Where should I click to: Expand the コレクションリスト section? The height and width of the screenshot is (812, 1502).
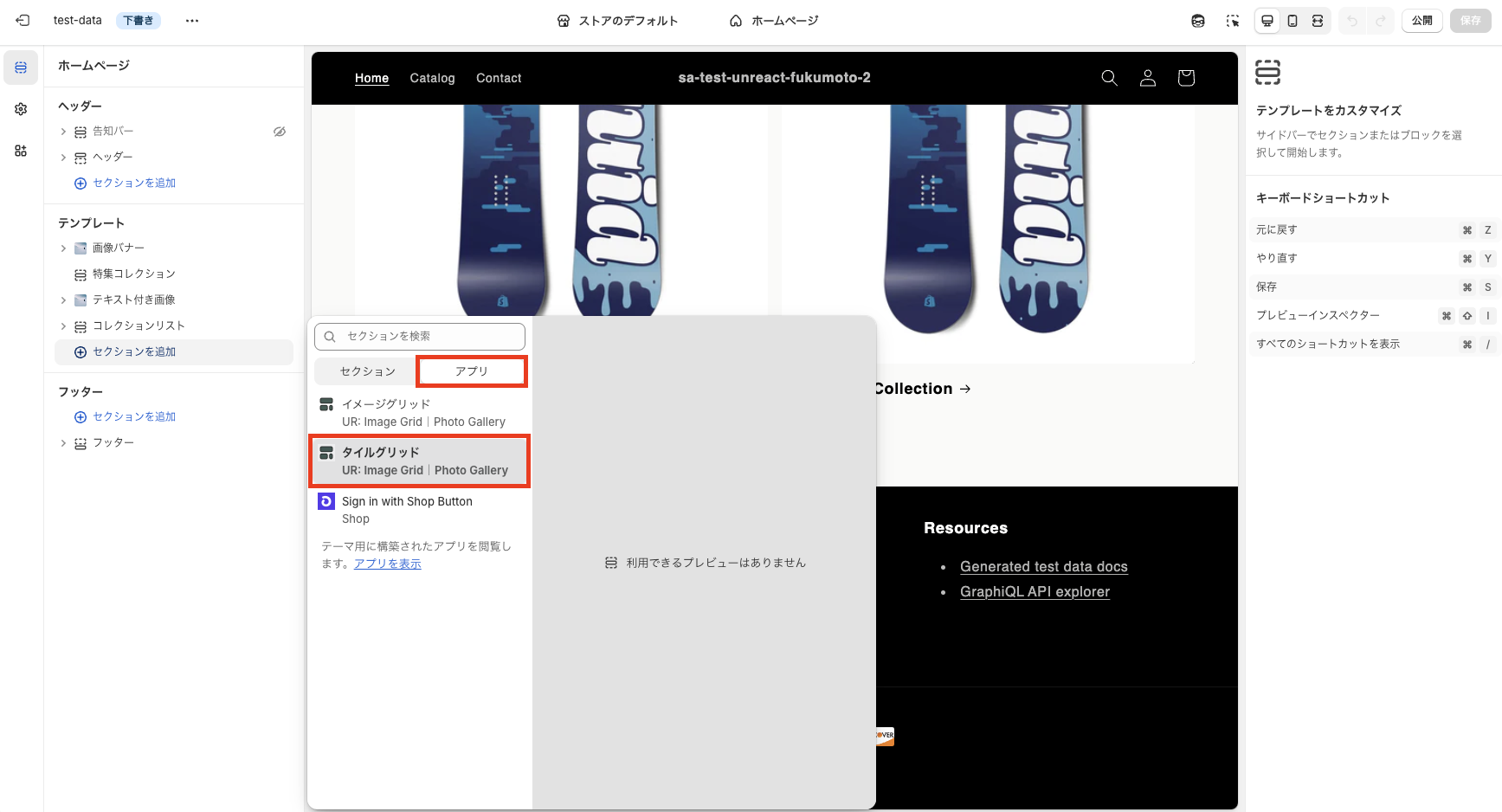(62, 325)
